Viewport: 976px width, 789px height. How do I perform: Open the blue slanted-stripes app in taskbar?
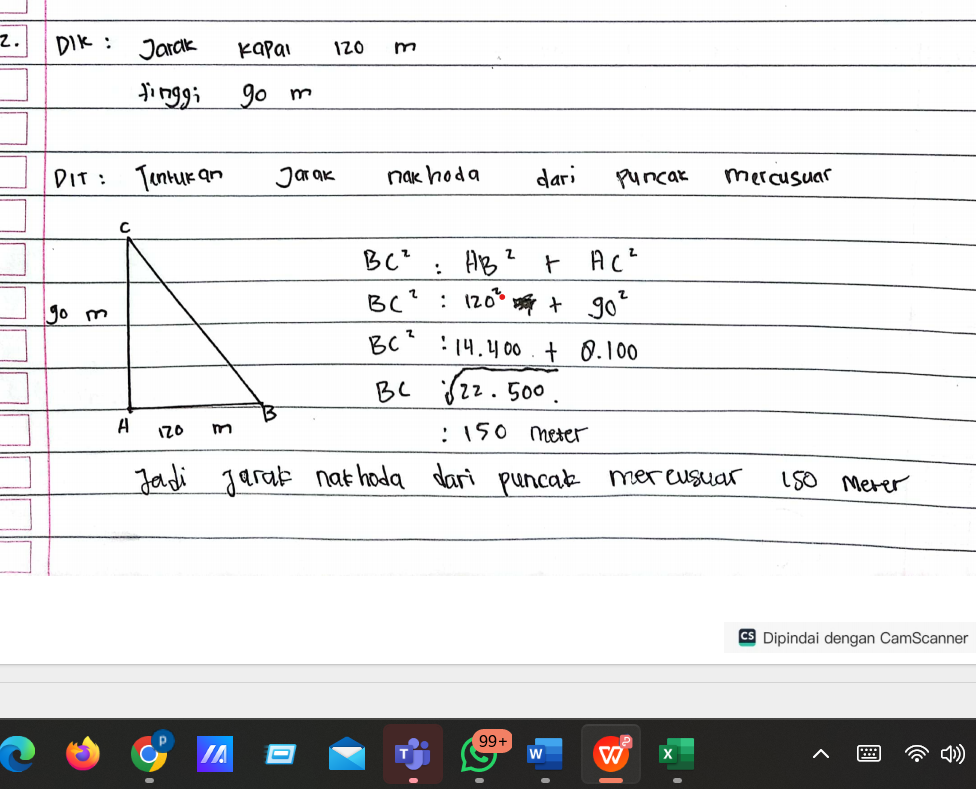tap(214, 753)
